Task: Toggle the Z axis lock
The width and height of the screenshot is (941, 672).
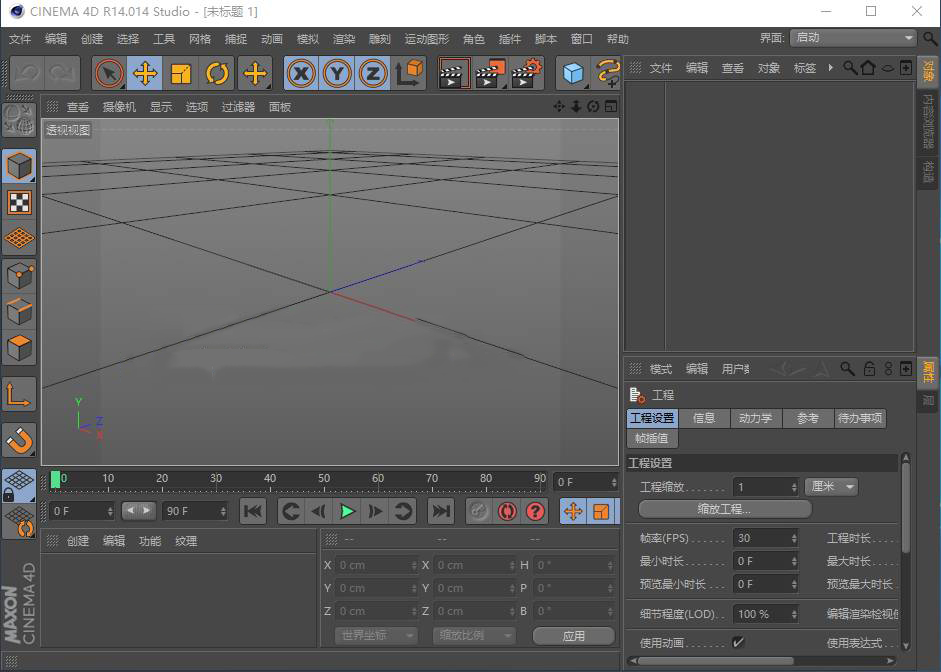Action: [x=373, y=73]
